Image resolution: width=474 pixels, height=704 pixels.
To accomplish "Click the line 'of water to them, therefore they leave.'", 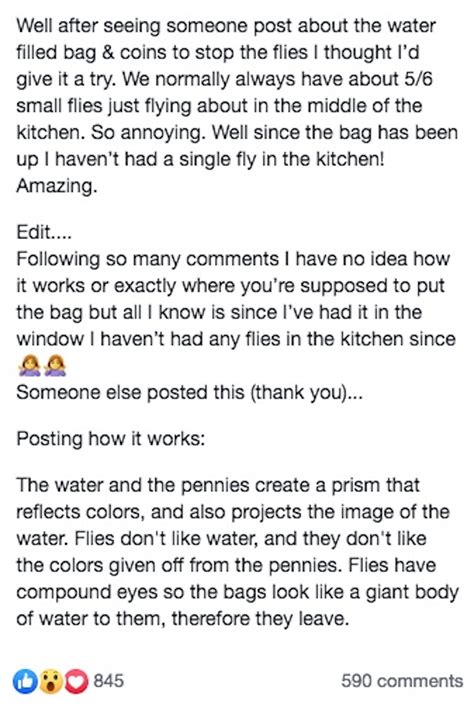I will (x=183, y=619).
